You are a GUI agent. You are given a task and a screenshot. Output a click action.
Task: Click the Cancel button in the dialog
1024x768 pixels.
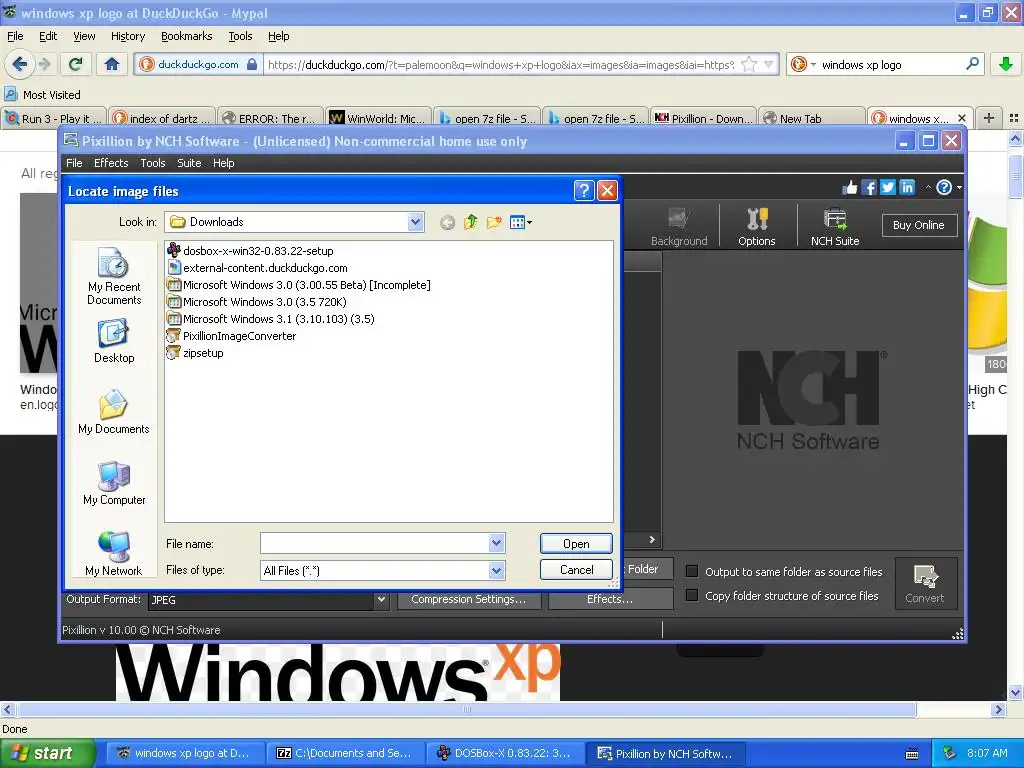(x=576, y=569)
